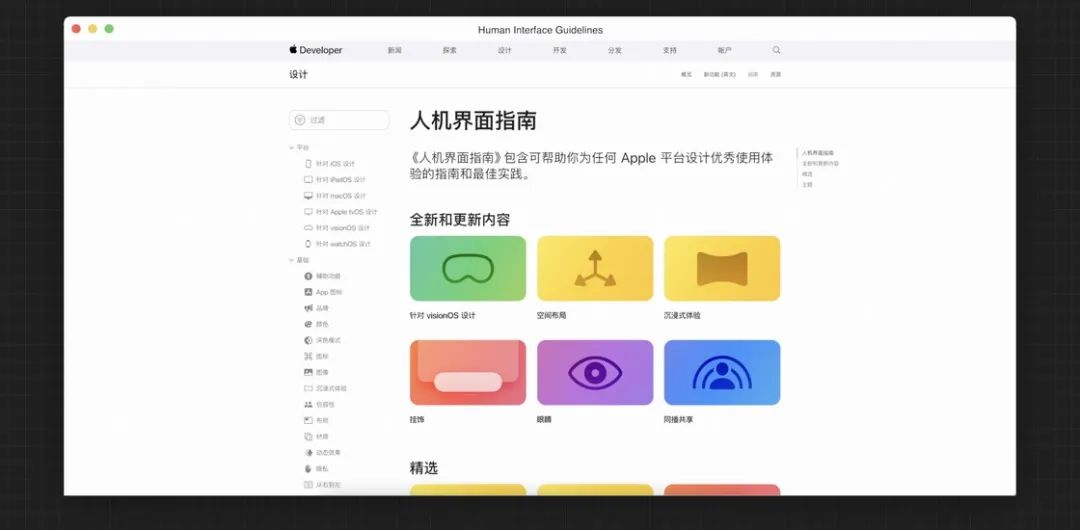Click the 人机界面指南 page title
This screenshot has width=1080, height=530.
[473, 121]
